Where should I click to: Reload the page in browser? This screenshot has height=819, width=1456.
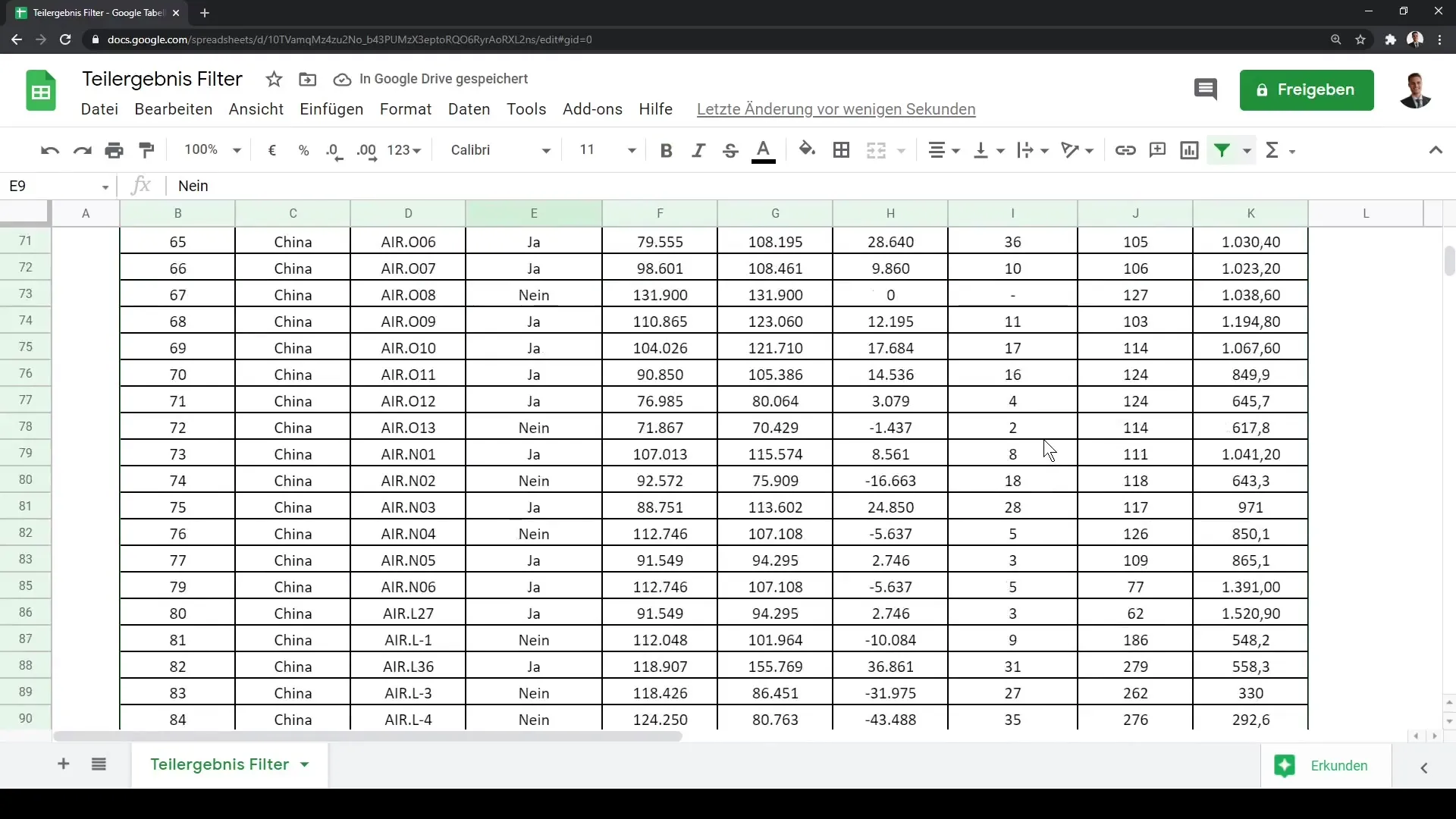coord(65,39)
